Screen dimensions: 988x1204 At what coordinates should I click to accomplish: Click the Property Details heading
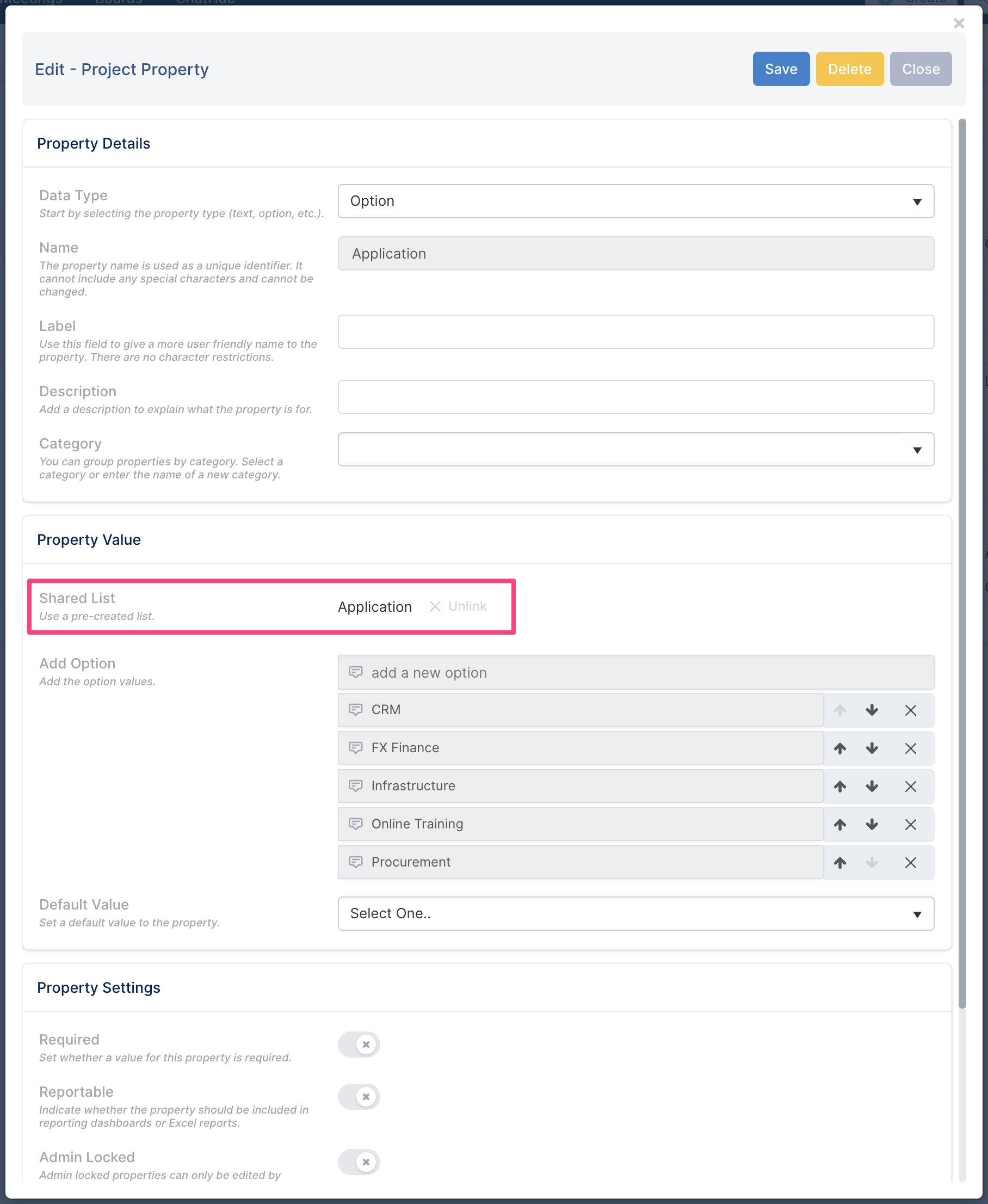tap(94, 144)
